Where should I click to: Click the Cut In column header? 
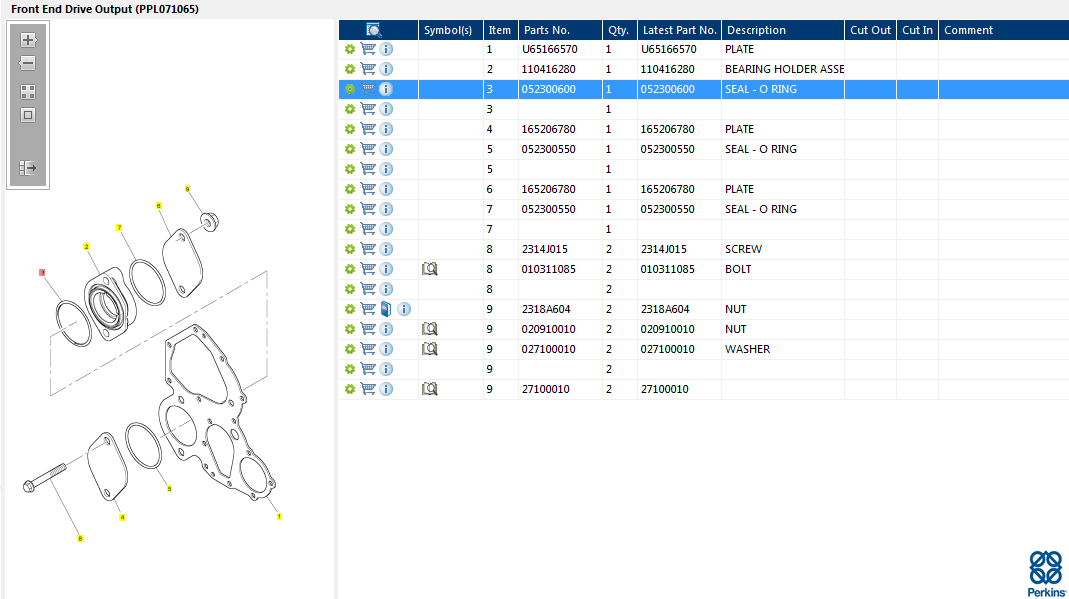pyautogui.click(x=917, y=30)
